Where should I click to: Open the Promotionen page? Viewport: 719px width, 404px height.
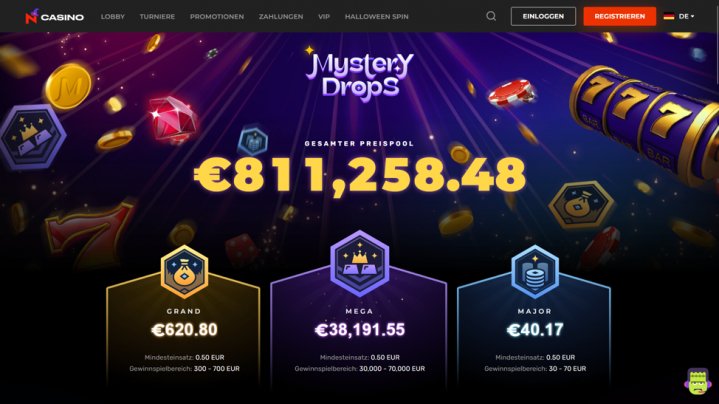point(217,17)
